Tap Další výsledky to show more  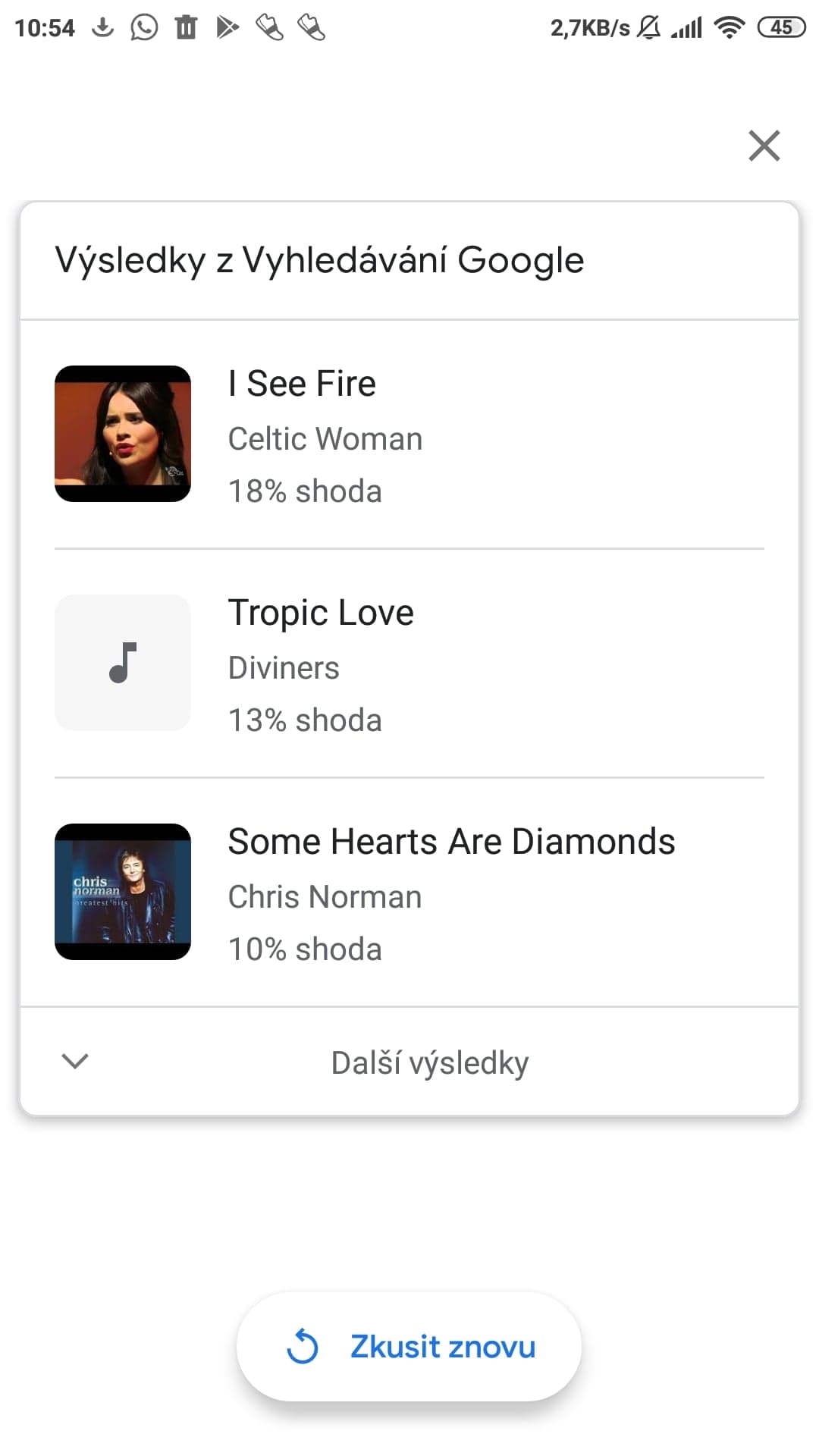pyautogui.click(x=429, y=1062)
